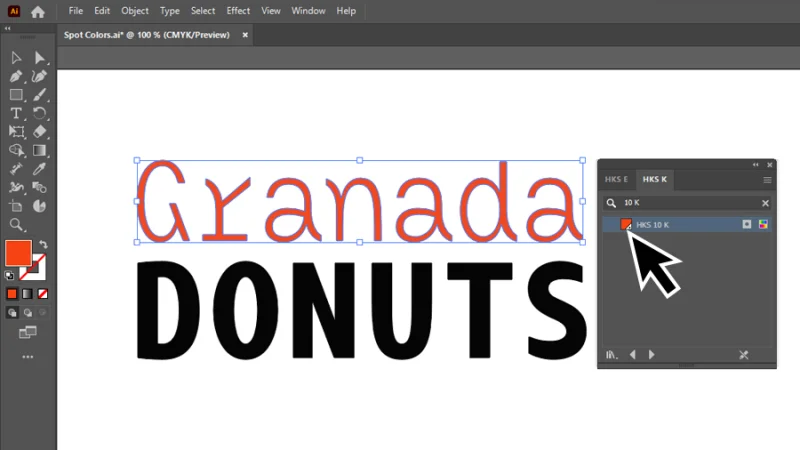Open the File menu
Viewport: 800px width, 450px height.
(76, 11)
